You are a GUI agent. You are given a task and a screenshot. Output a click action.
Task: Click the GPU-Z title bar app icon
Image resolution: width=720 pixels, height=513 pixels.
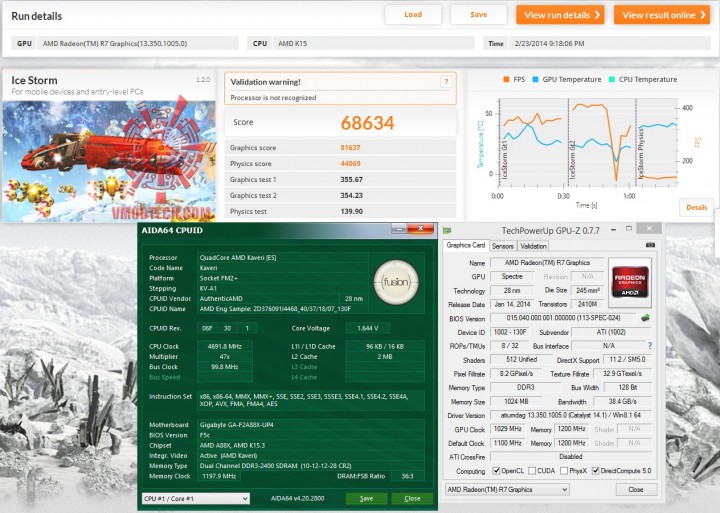pos(447,230)
